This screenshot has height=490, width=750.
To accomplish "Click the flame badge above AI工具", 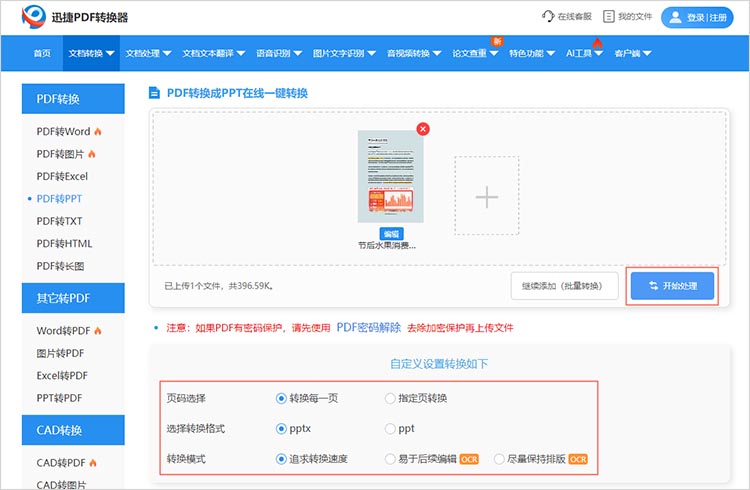I will 597,43.
